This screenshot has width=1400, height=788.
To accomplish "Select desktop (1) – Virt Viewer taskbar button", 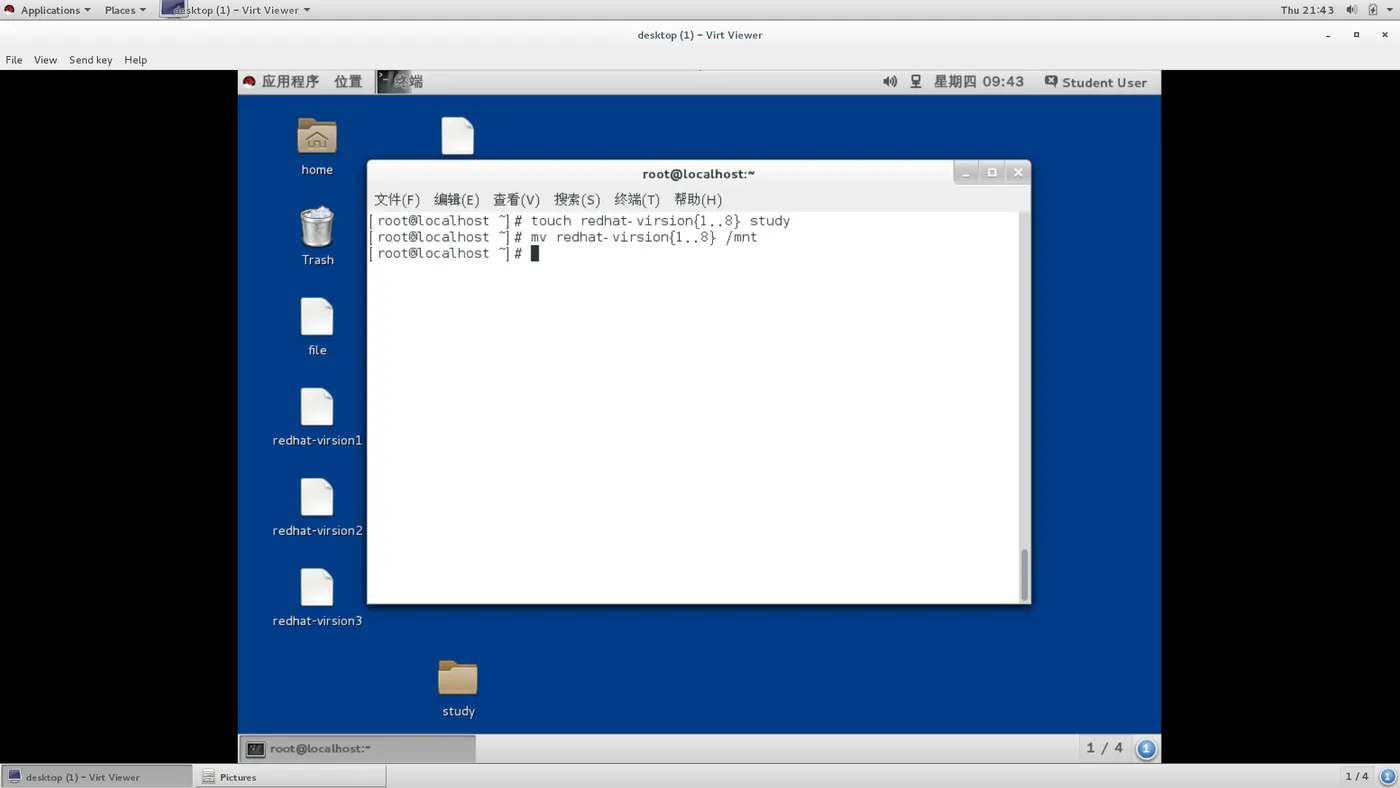I will (96, 777).
